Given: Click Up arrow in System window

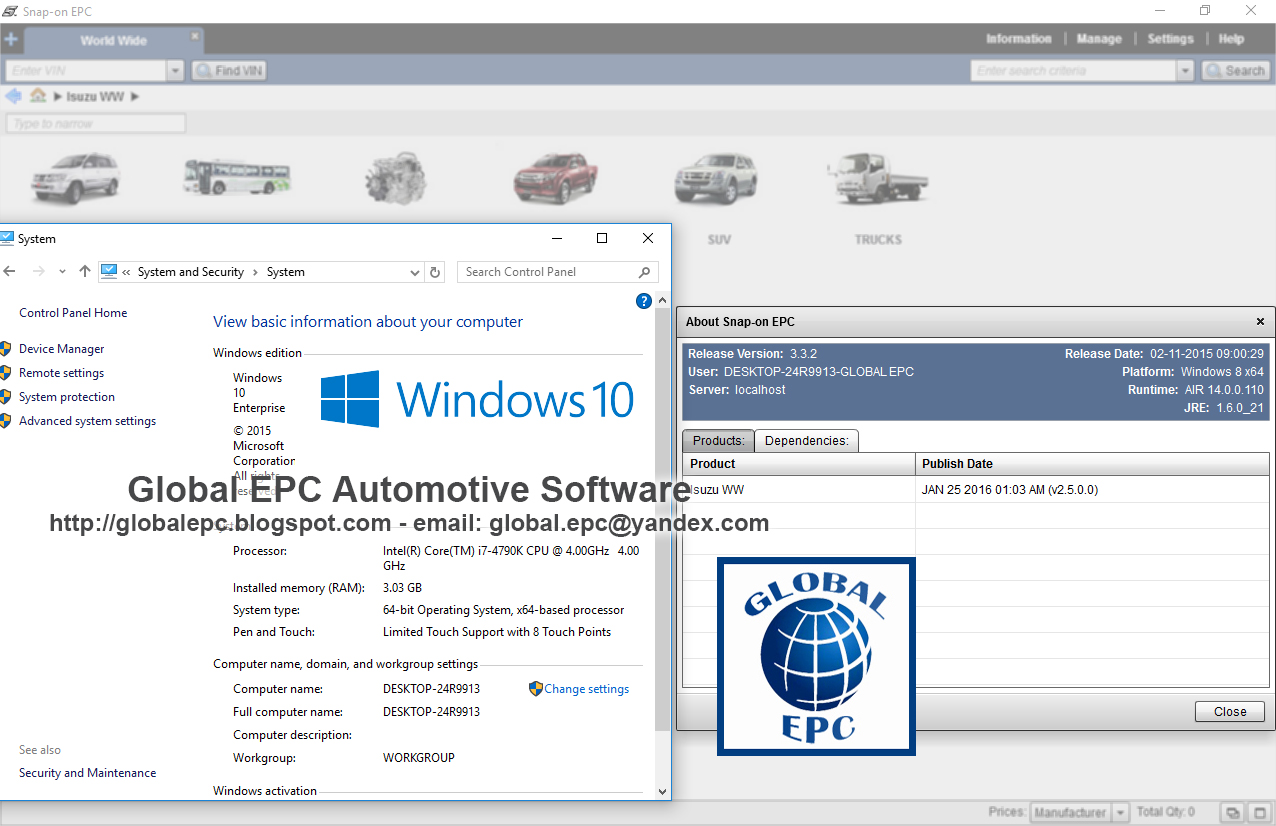Looking at the screenshot, I should (85, 271).
